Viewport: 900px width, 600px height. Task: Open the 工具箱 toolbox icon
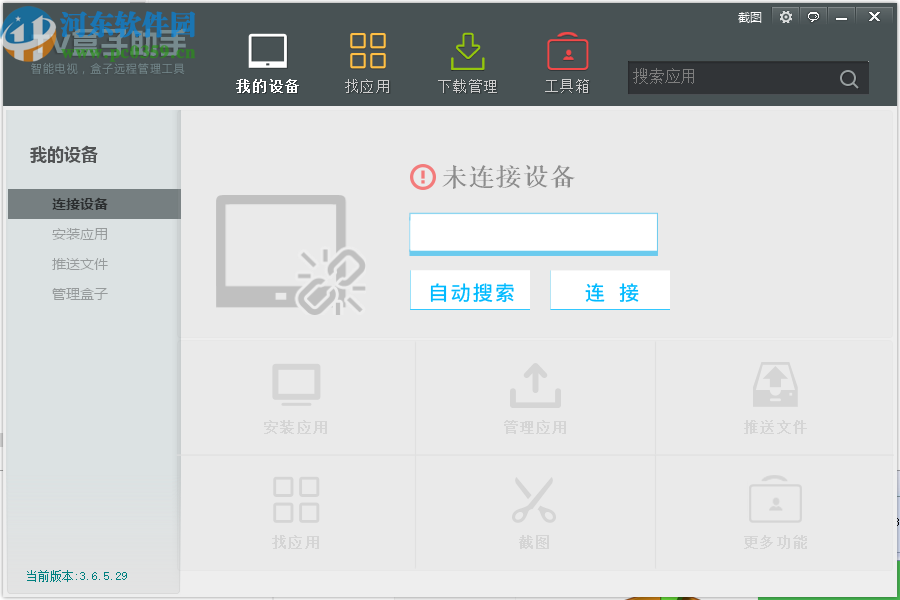click(x=567, y=50)
